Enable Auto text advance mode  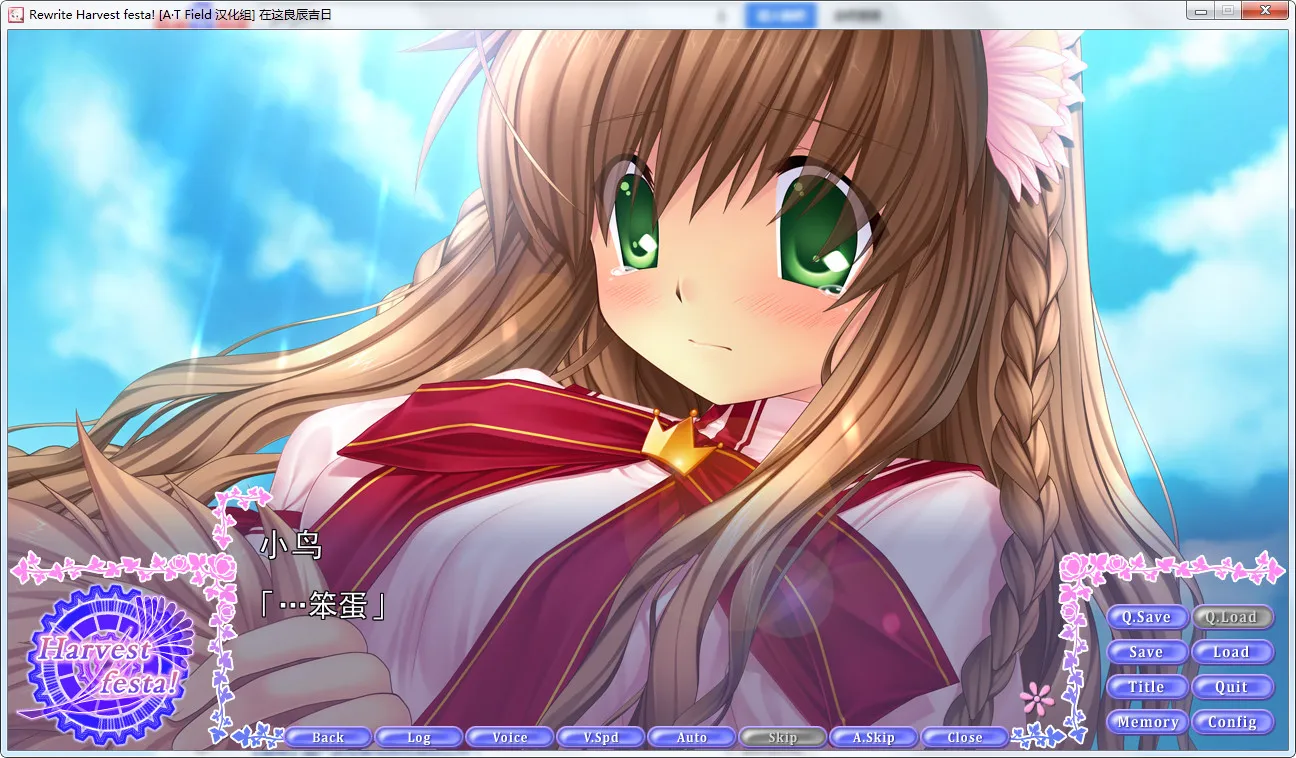(x=692, y=737)
